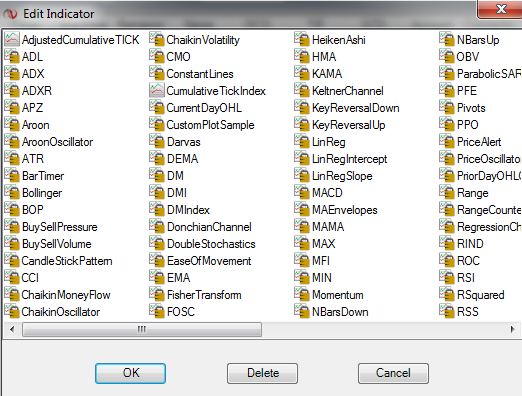The image size is (522, 396).
Task: Click the lock icon next to ADL
Action: (12, 56)
